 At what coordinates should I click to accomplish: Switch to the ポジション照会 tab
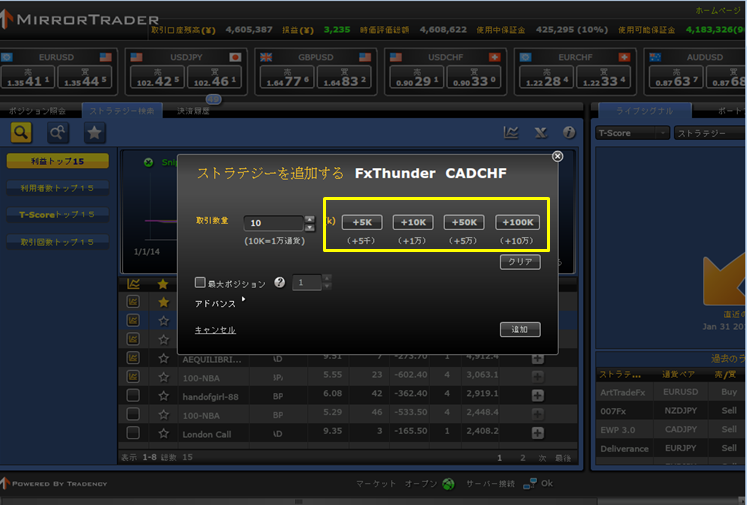point(38,110)
